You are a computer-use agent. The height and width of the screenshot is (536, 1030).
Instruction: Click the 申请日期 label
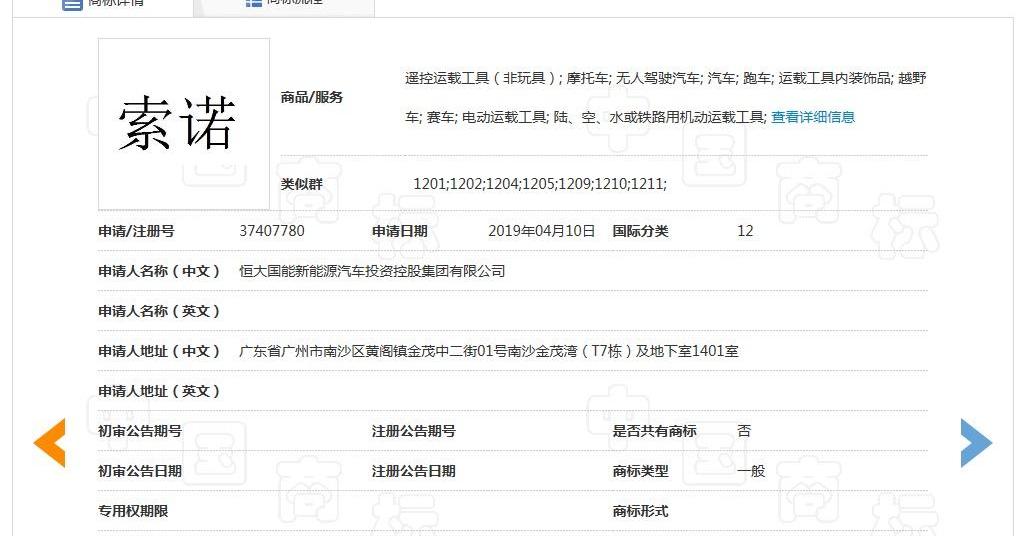(399, 231)
